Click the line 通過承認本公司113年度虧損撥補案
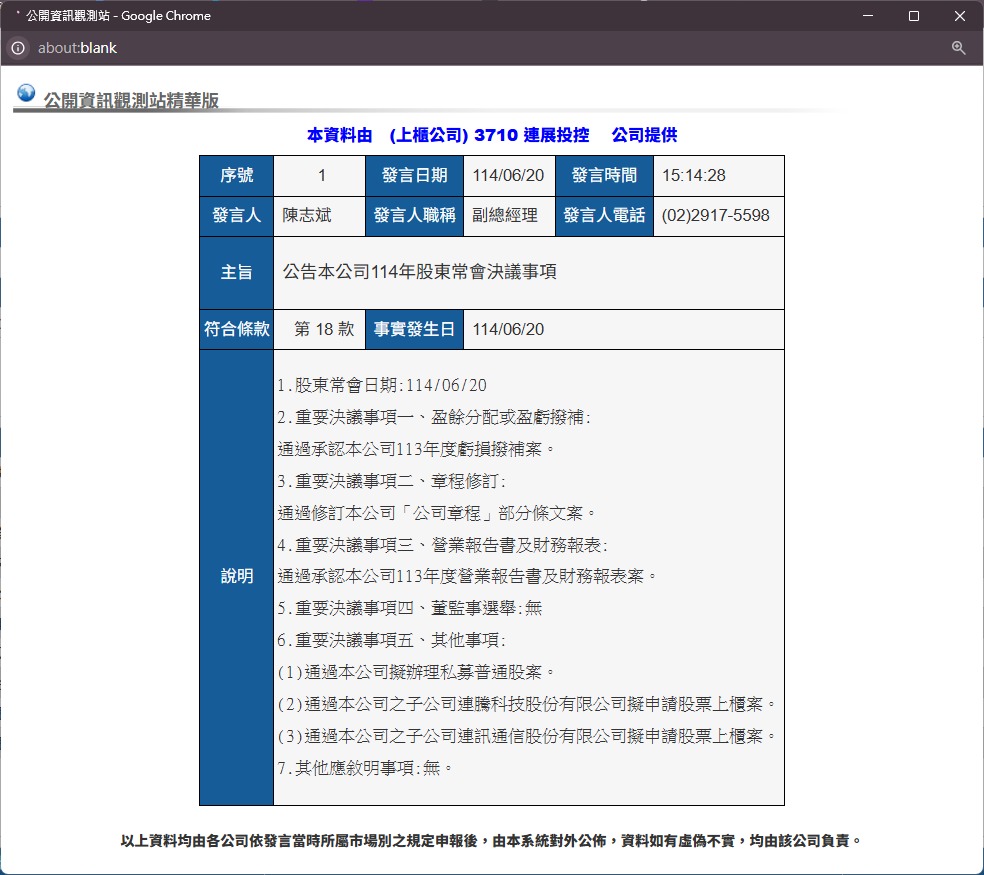 tap(416, 449)
